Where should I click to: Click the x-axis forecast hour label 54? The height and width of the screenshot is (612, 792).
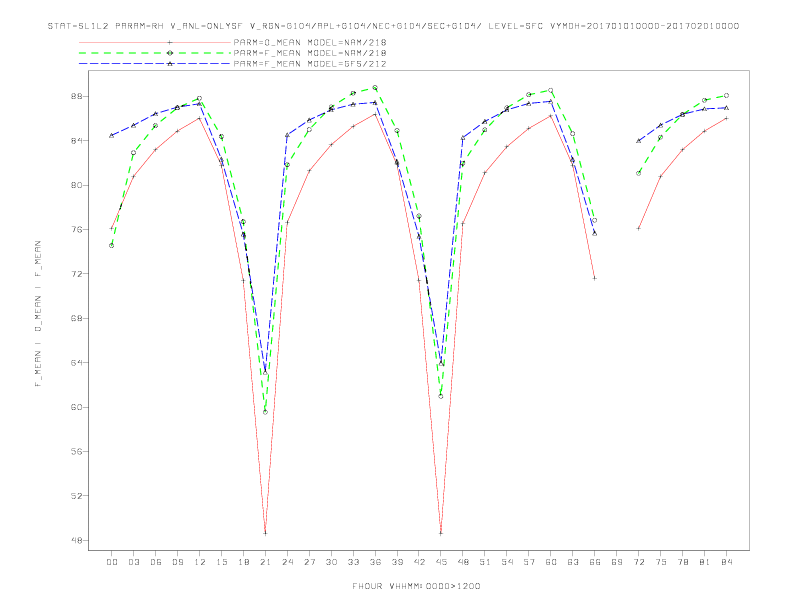coord(507,562)
